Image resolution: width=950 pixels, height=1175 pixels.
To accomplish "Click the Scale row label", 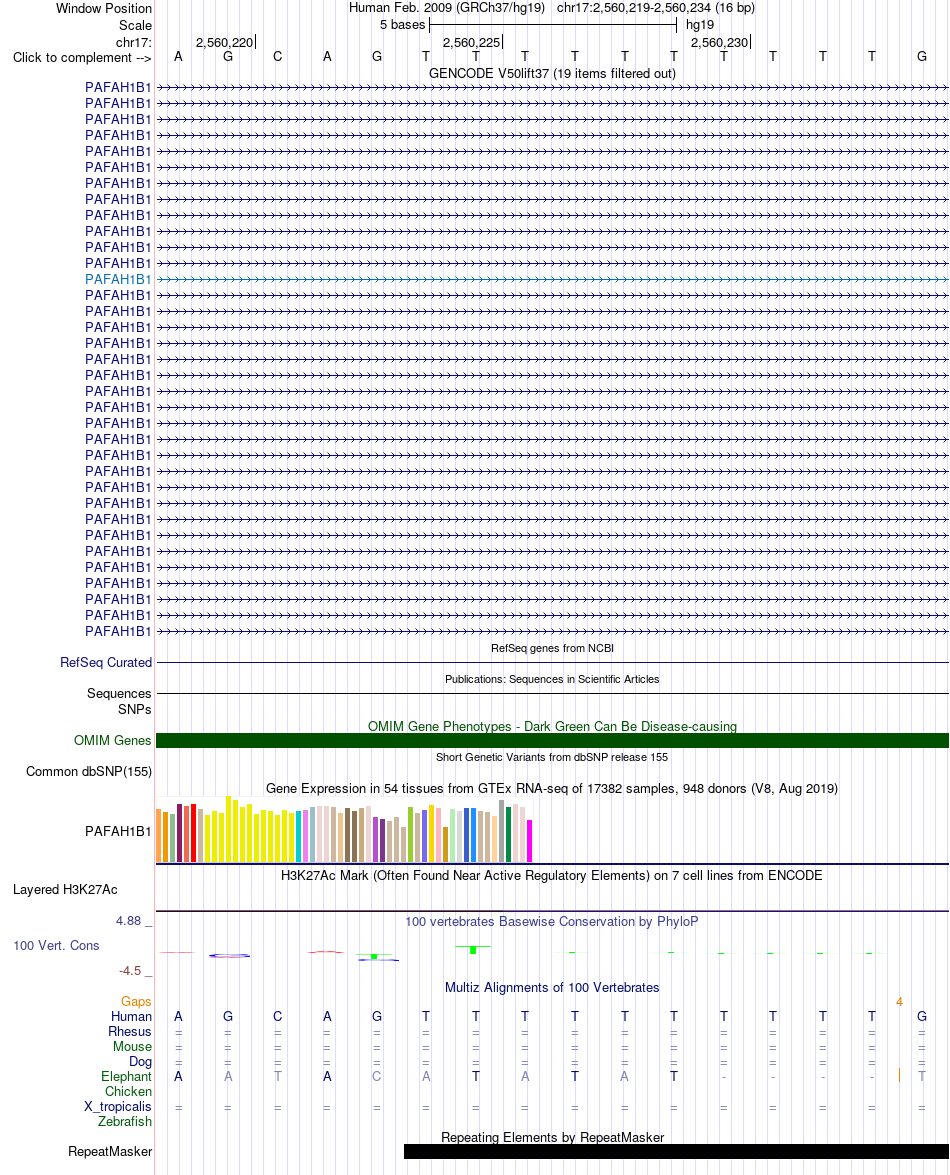I will (135, 25).
